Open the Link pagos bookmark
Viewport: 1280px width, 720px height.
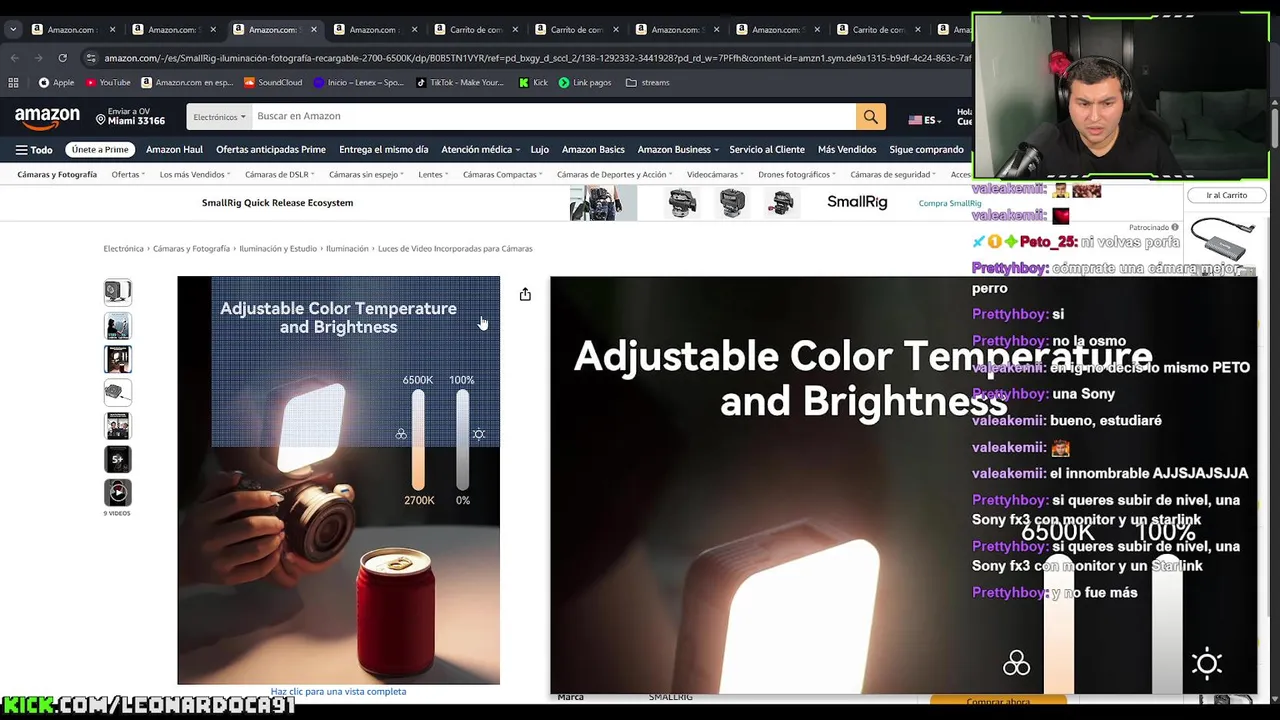tap(585, 82)
